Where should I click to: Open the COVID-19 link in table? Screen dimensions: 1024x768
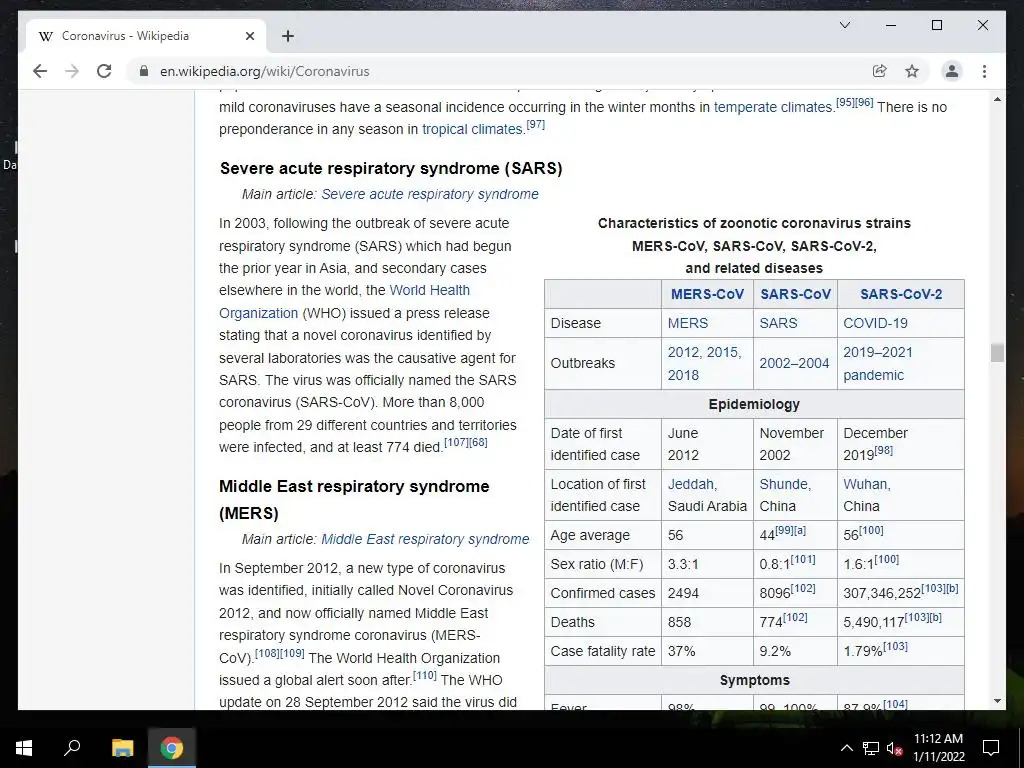[x=875, y=323]
